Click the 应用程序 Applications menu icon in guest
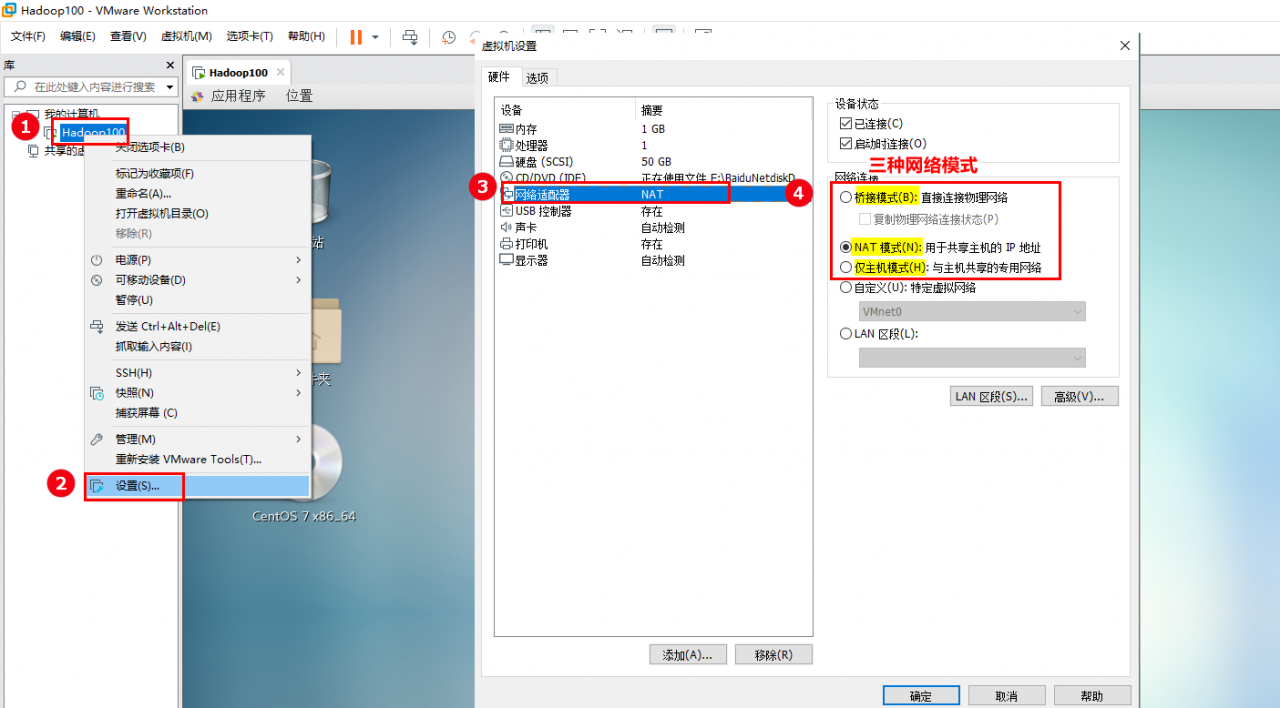1280x708 pixels. coord(197,96)
